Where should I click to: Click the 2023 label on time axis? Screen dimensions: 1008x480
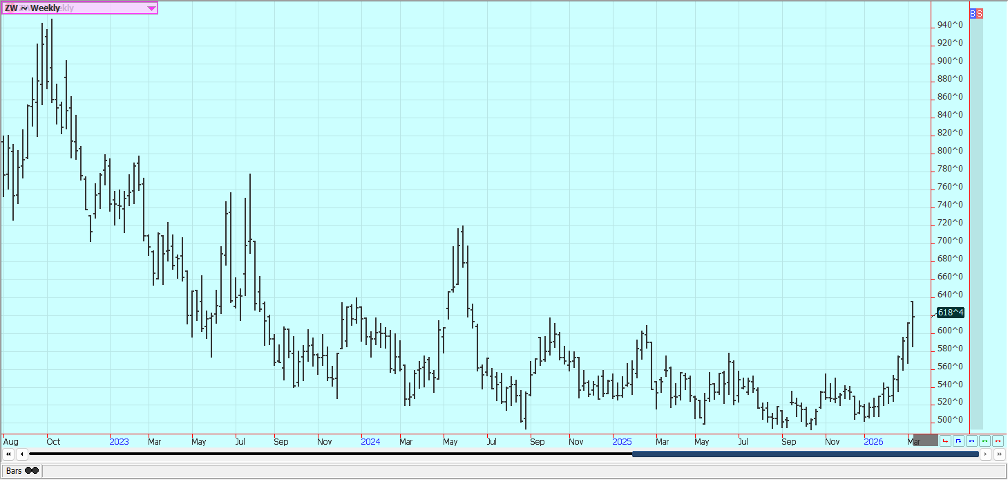click(119, 440)
